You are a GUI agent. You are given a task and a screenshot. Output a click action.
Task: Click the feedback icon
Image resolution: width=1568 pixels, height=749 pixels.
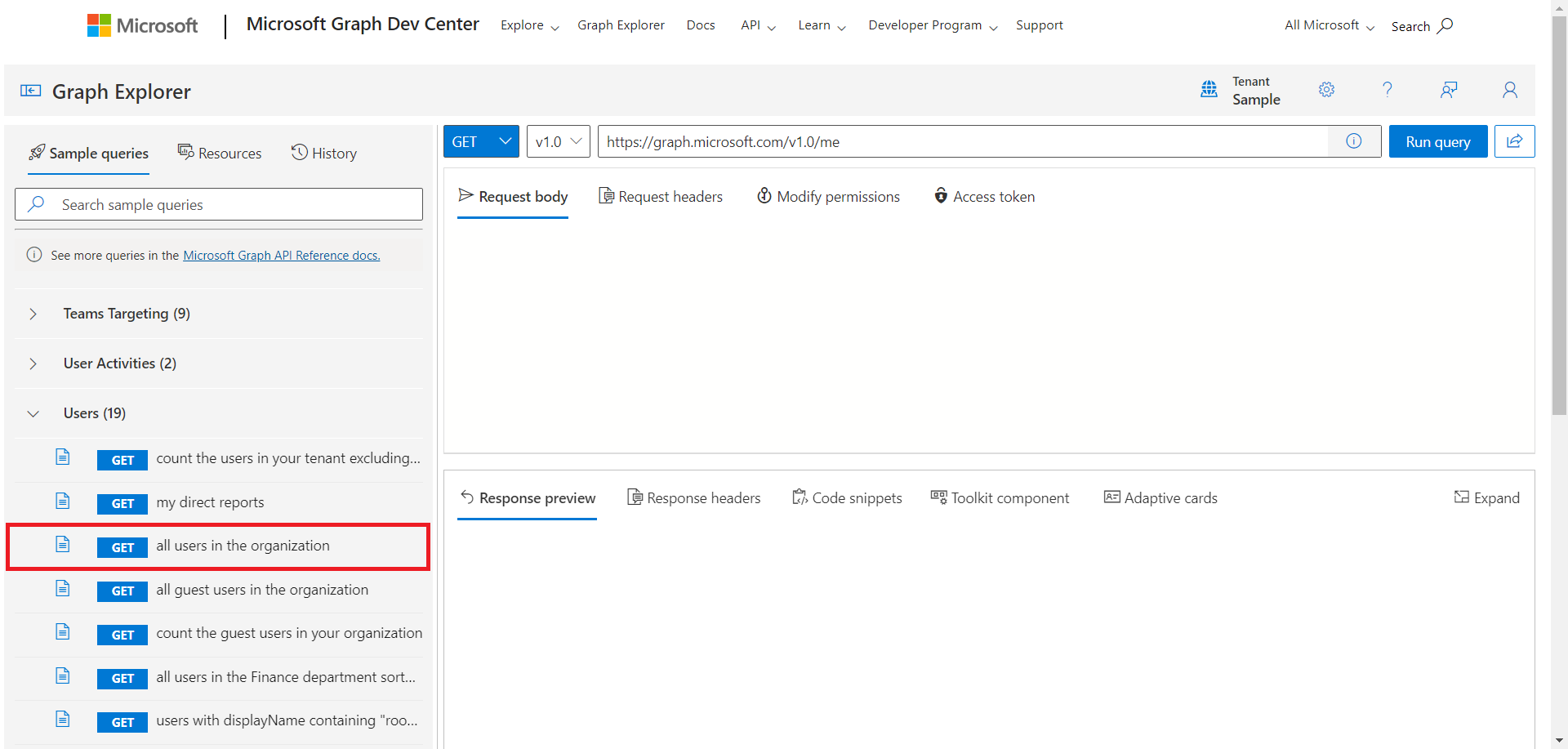[1449, 90]
